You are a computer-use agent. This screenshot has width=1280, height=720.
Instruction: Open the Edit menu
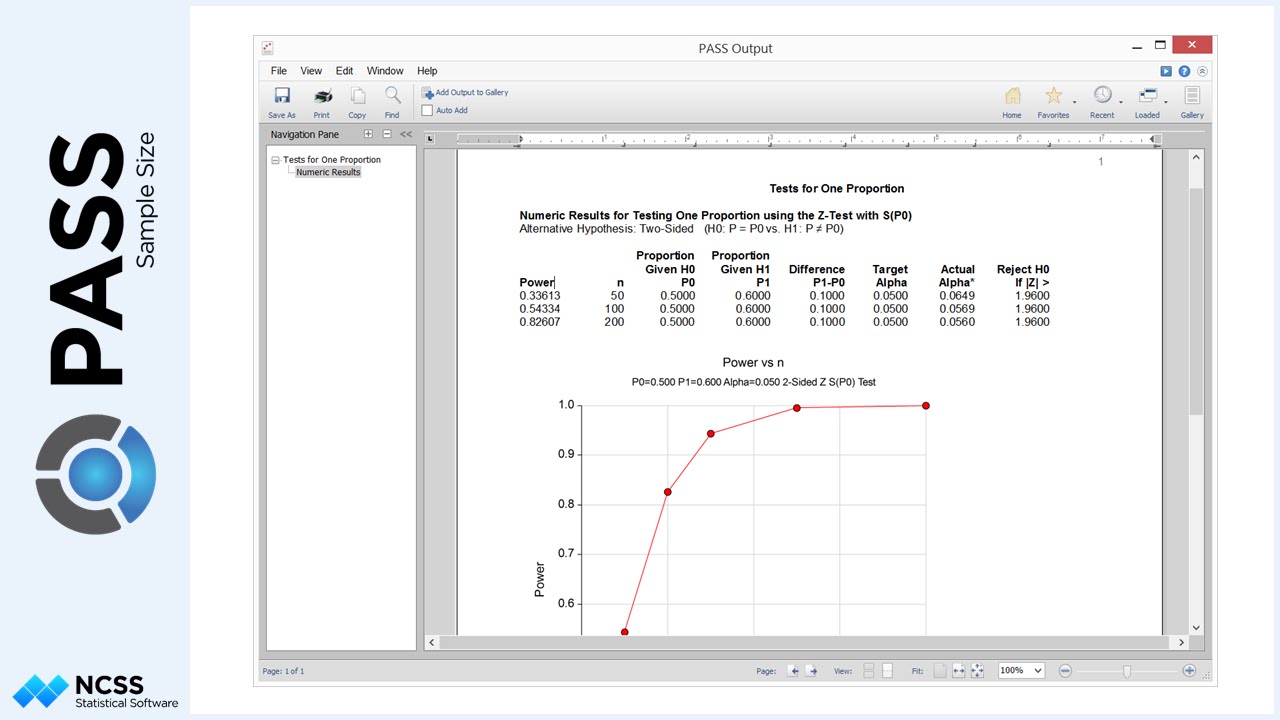pyautogui.click(x=344, y=71)
